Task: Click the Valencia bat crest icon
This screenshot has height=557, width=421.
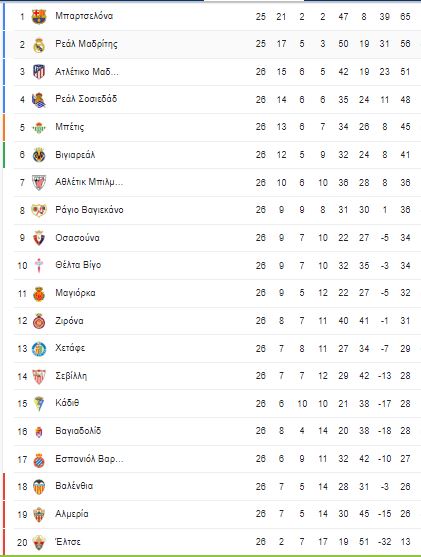Action: click(x=39, y=486)
